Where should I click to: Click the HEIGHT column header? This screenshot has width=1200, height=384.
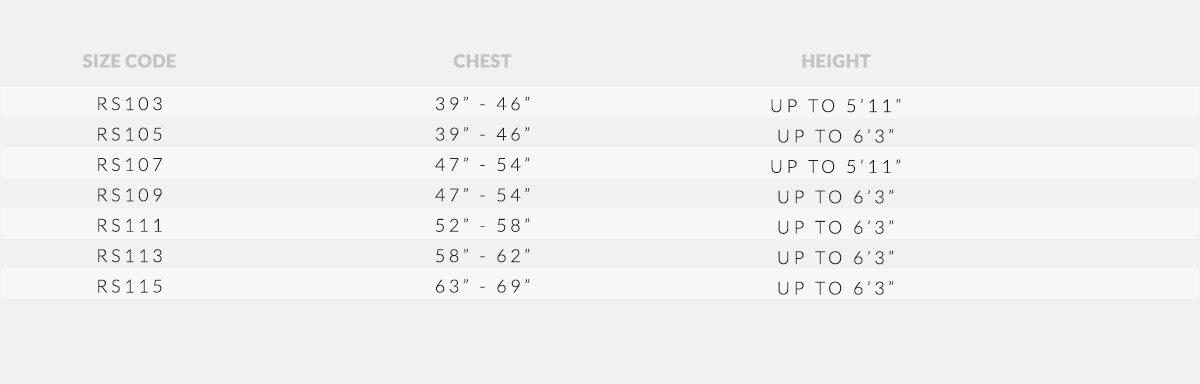835,61
